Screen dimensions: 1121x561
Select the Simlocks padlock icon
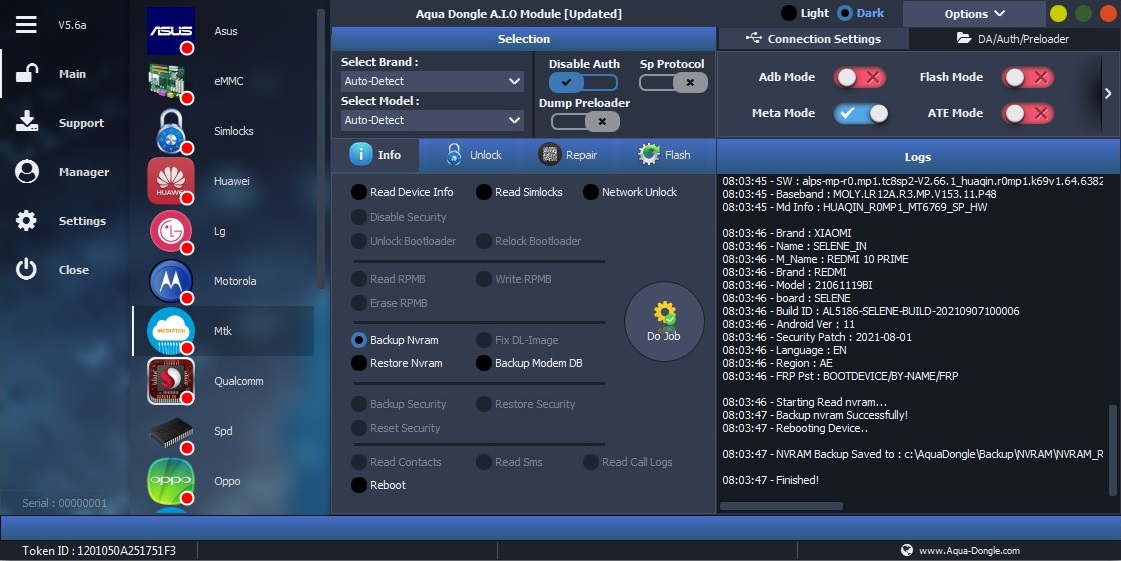point(171,131)
